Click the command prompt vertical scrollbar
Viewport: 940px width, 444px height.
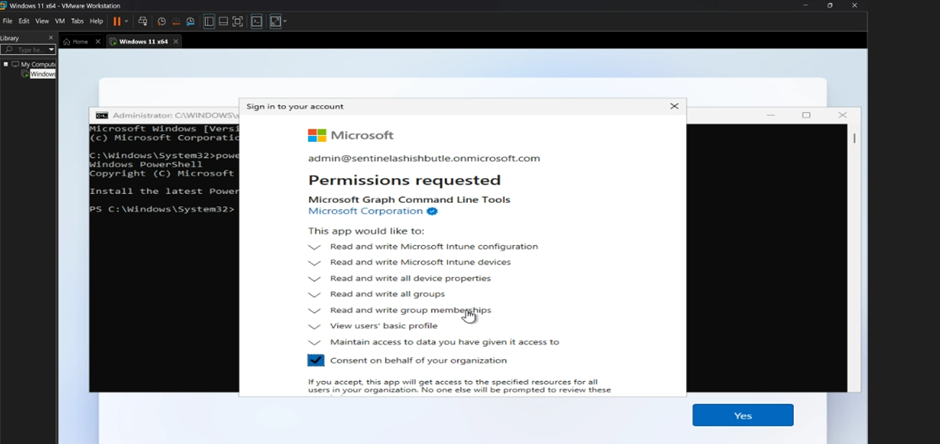pyautogui.click(x=853, y=250)
